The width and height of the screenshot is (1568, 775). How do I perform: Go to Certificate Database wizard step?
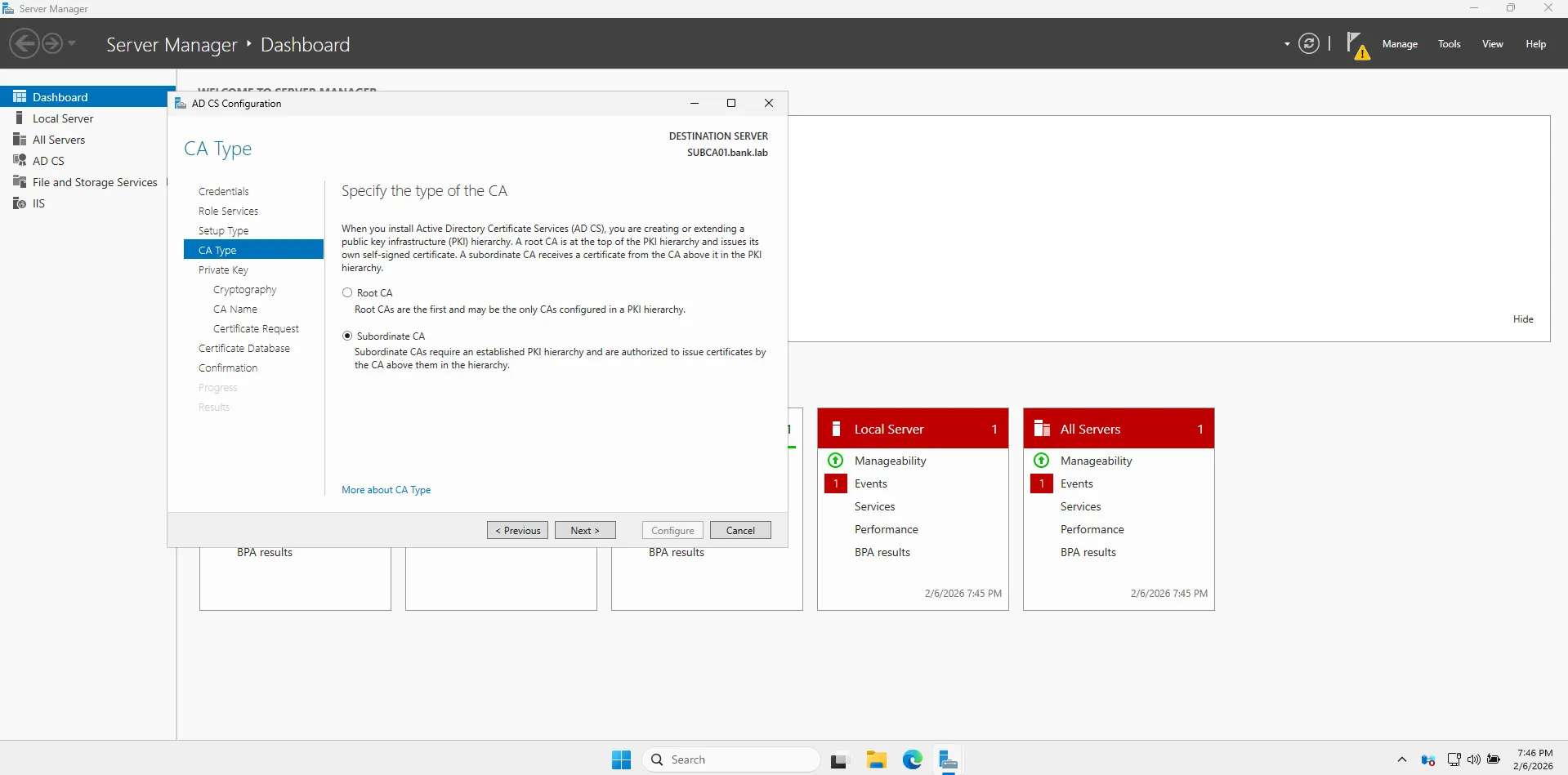tap(244, 348)
